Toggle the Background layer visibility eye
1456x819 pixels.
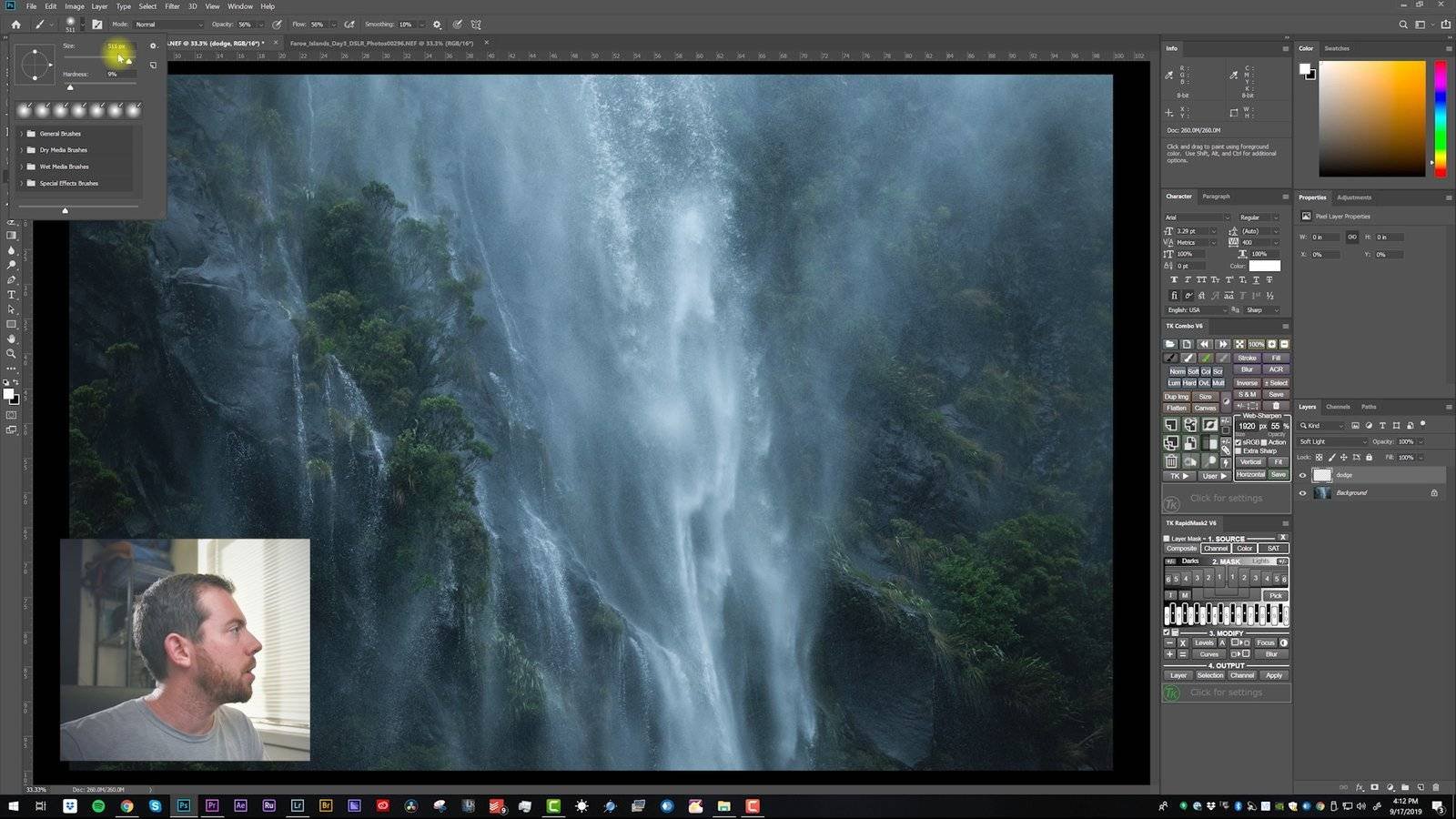[x=1302, y=493]
